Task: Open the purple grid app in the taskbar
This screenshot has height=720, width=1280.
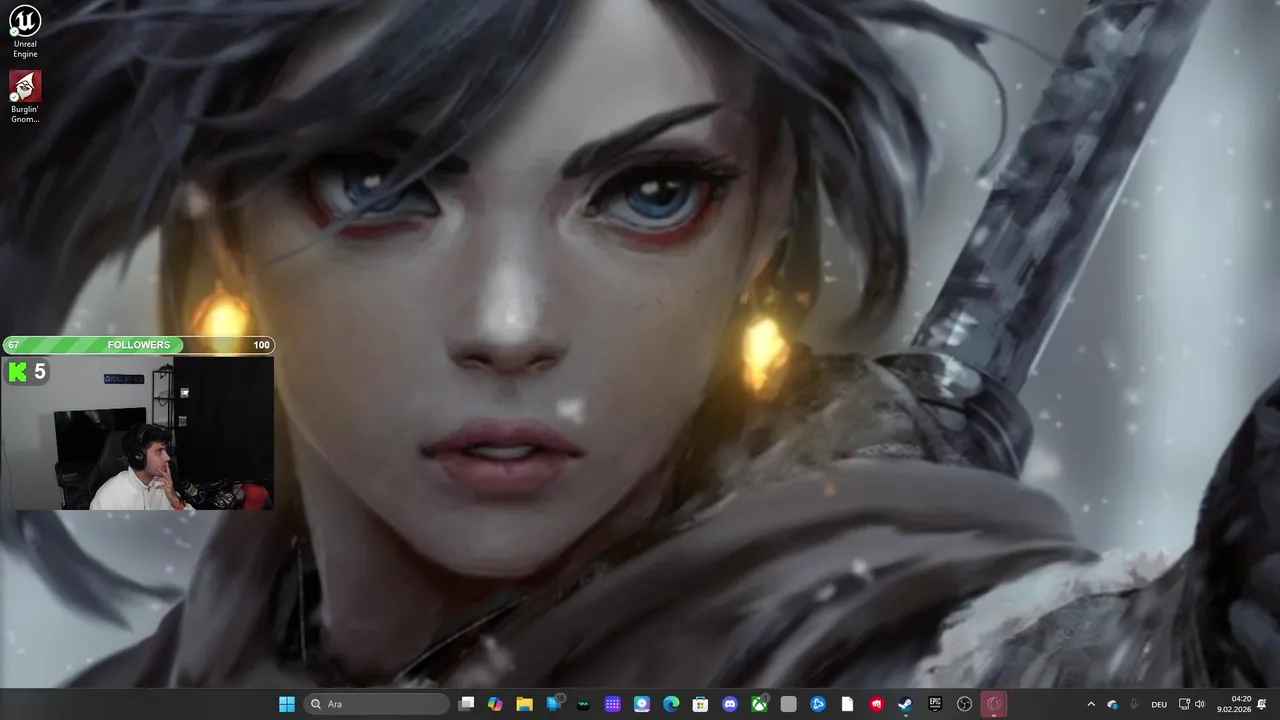Action: pyautogui.click(x=613, y=704)
